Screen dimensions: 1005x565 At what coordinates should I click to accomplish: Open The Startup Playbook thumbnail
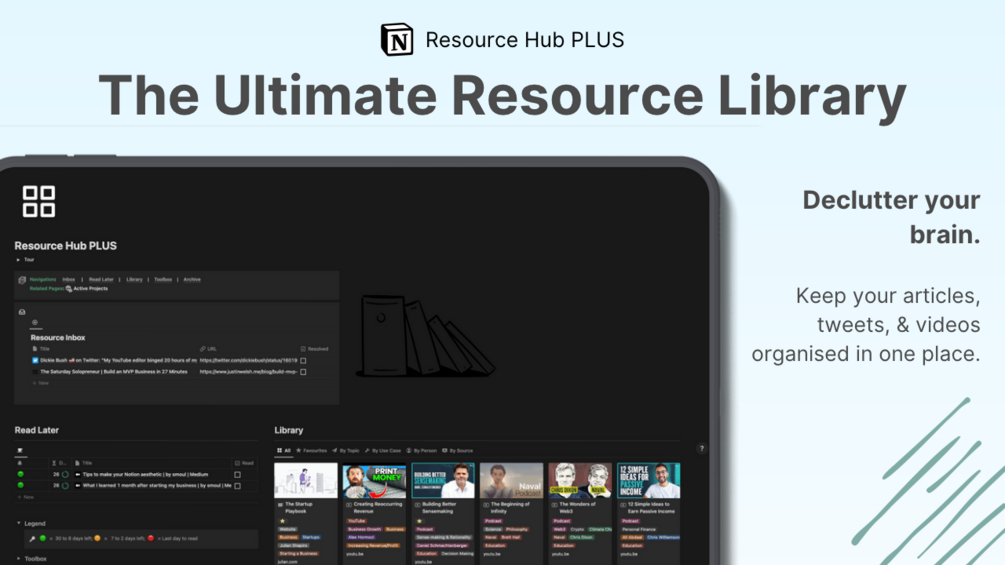[x=306, y=480]
